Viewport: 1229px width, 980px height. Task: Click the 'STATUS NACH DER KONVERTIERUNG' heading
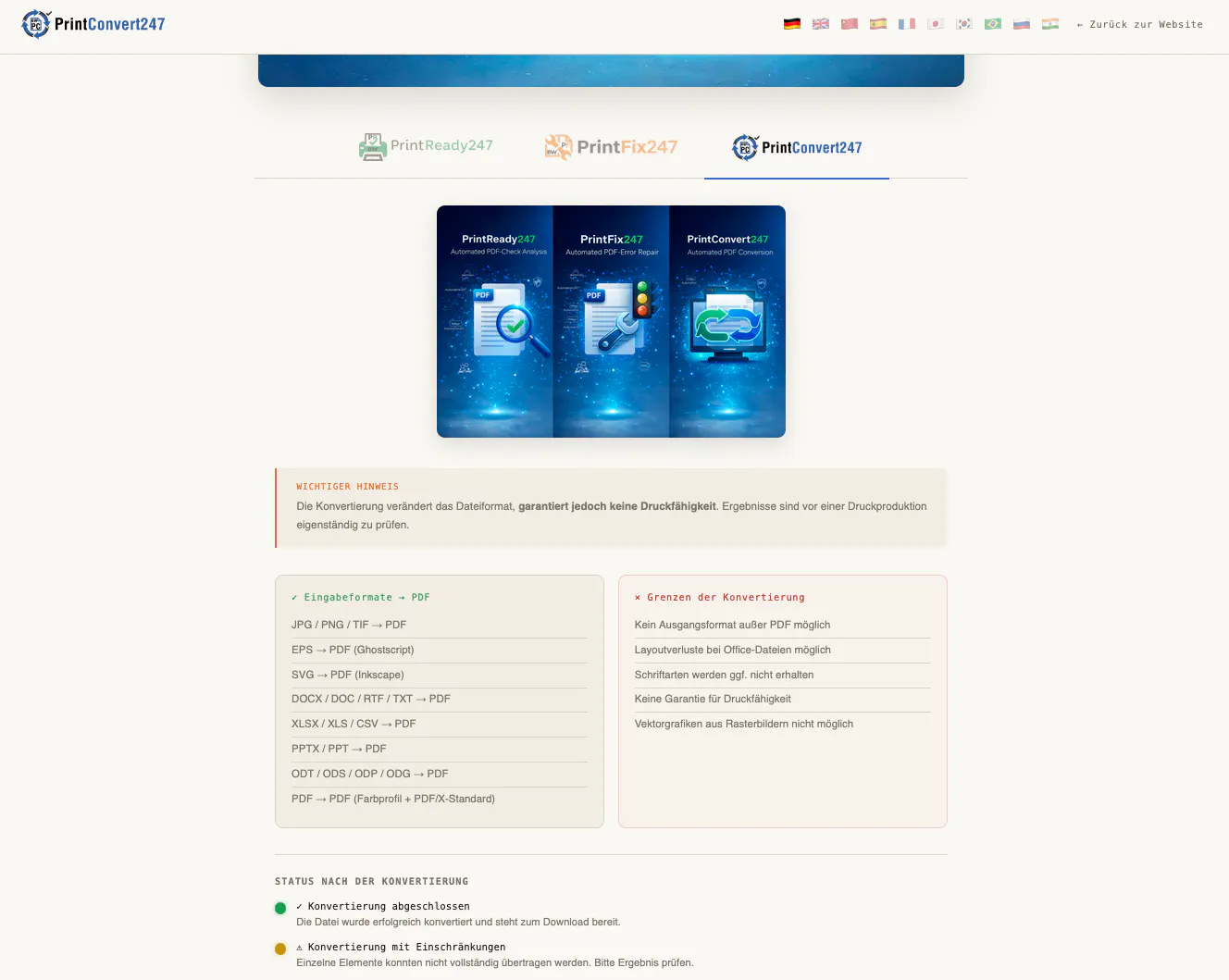[x=371, y=882]
